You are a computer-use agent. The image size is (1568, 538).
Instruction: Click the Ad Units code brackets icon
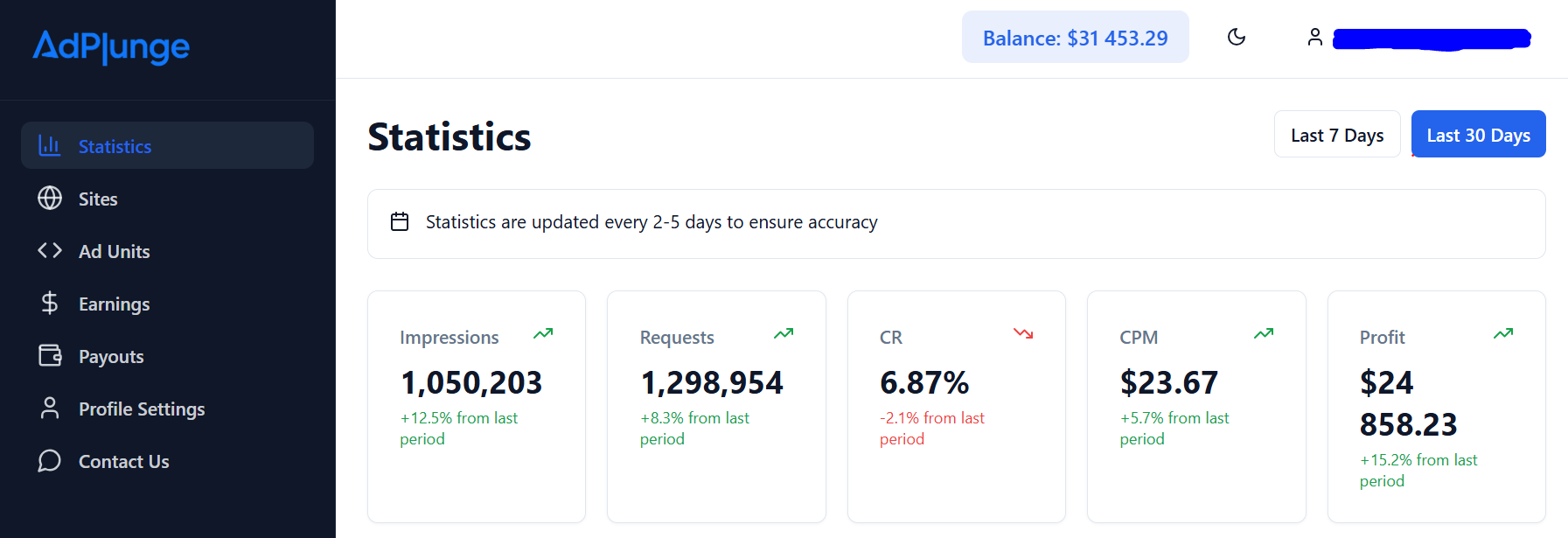click(50, 250)
